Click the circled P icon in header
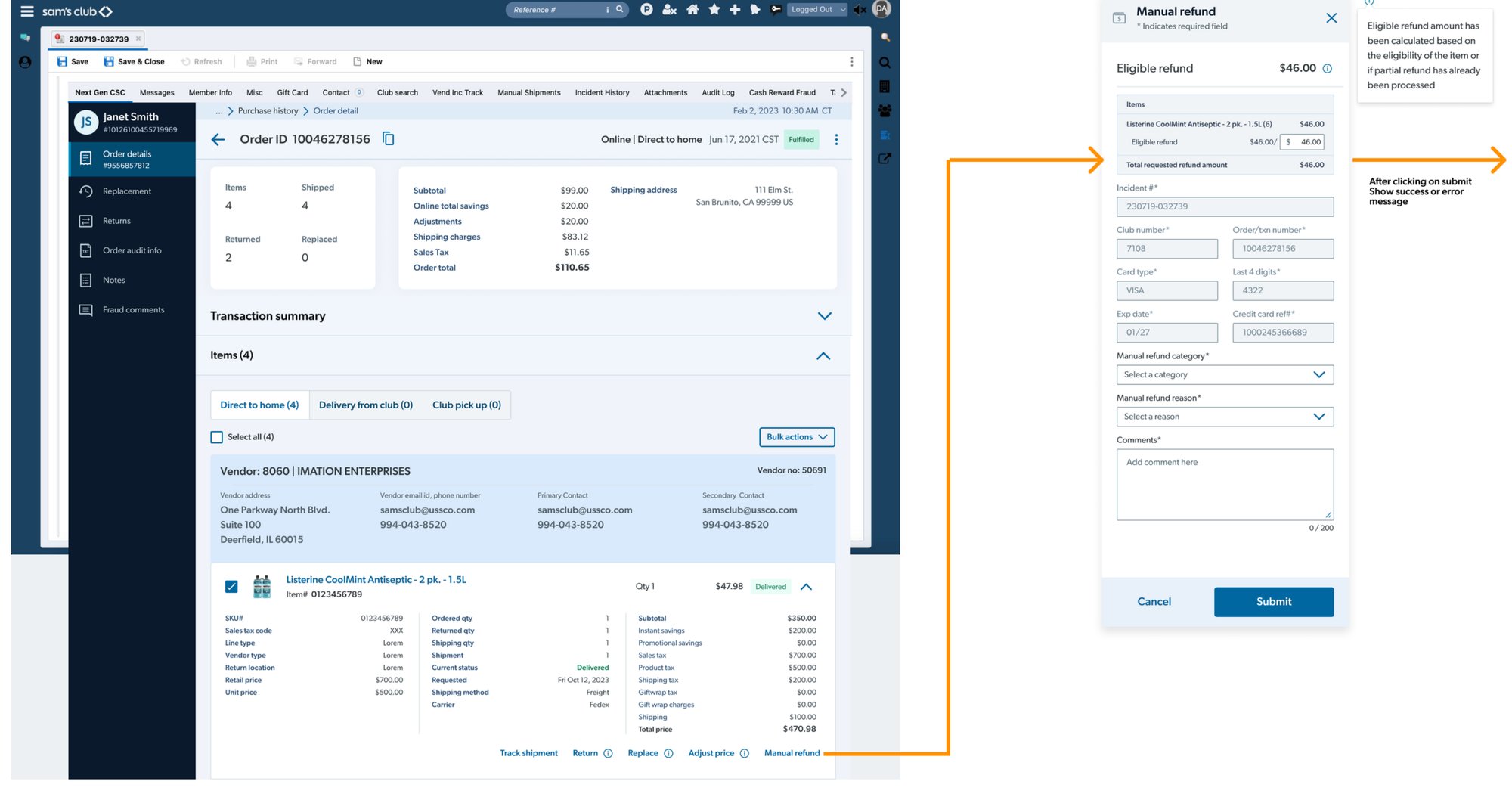 646,10
